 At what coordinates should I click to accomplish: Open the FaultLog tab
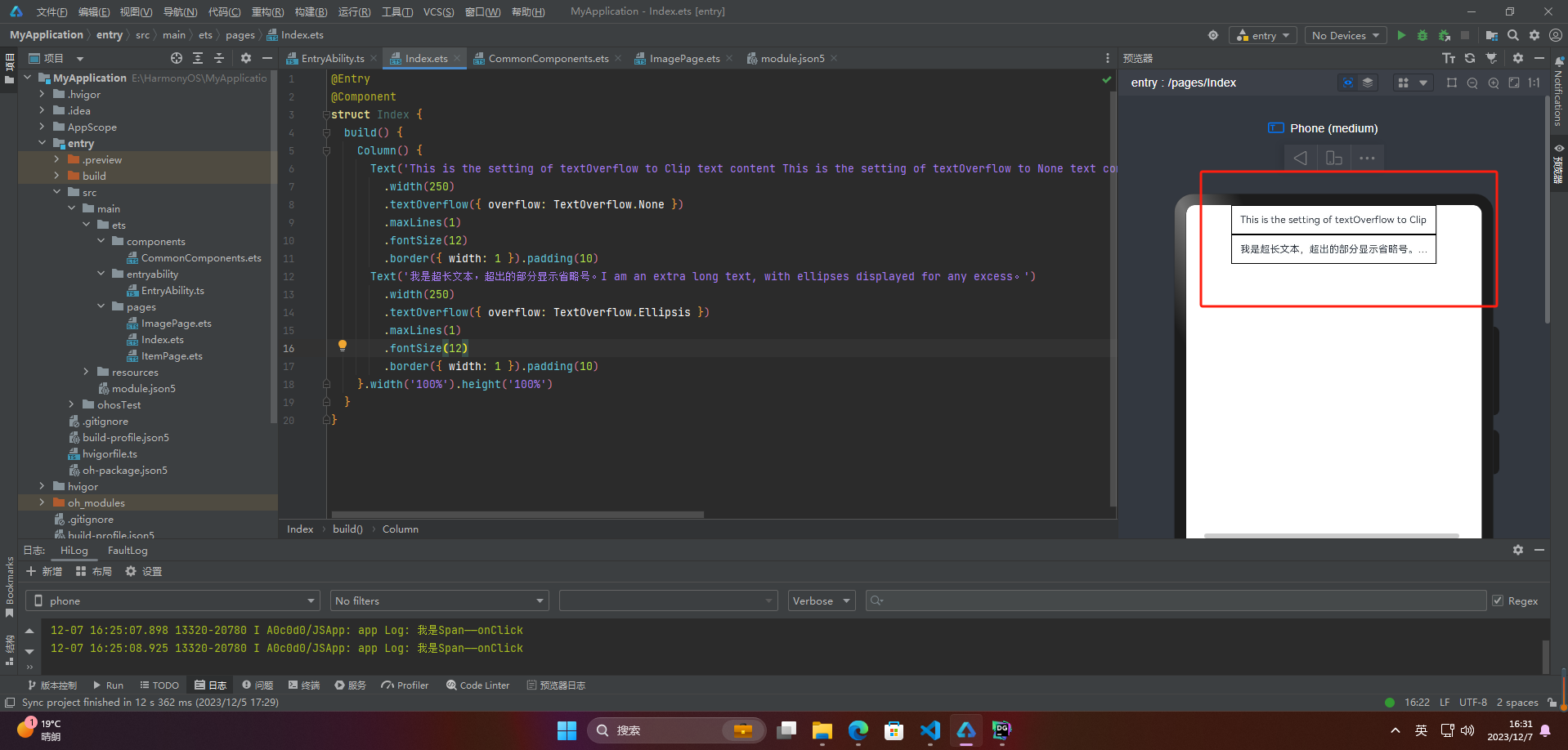click(128, 550)
